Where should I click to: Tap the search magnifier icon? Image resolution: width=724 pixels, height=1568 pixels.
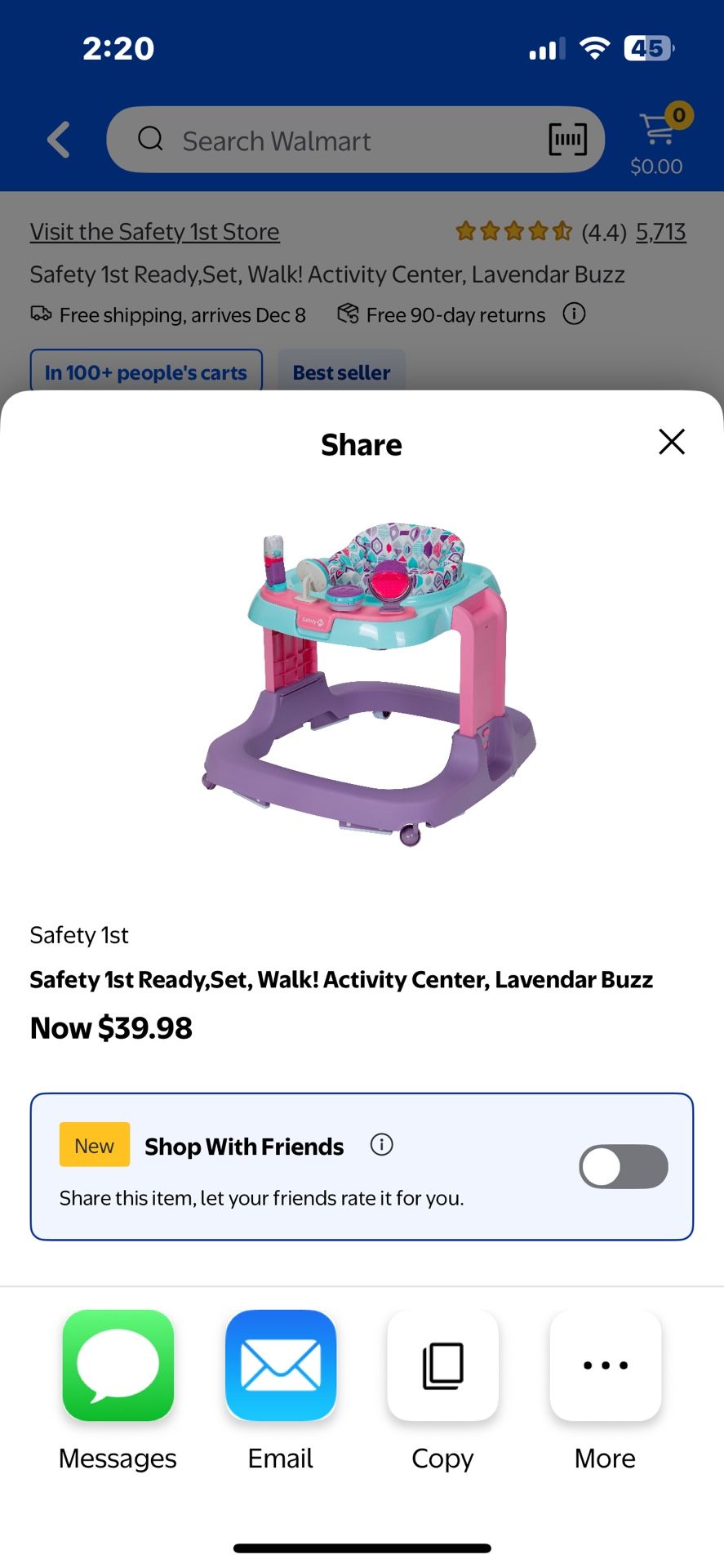150,140
